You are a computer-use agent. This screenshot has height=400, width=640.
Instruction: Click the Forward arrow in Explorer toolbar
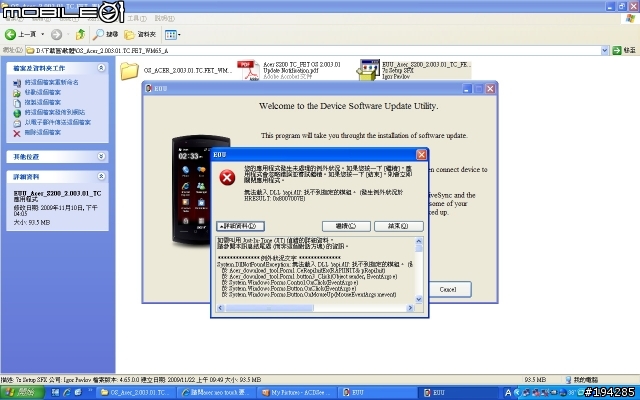point(56,35)
